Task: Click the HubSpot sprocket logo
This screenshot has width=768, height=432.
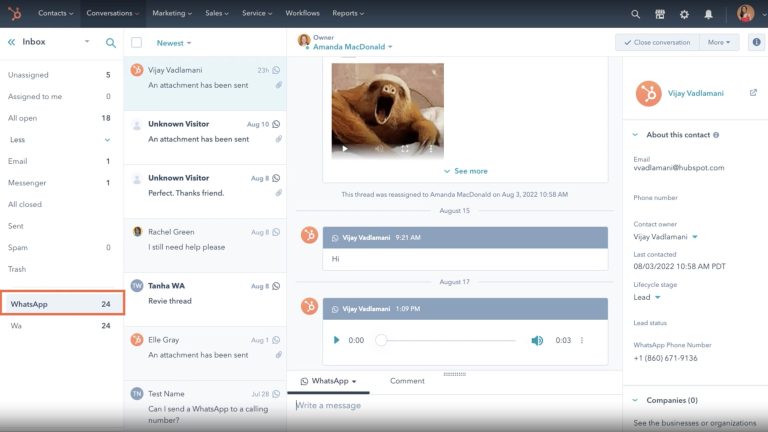Action: (15, 13)
